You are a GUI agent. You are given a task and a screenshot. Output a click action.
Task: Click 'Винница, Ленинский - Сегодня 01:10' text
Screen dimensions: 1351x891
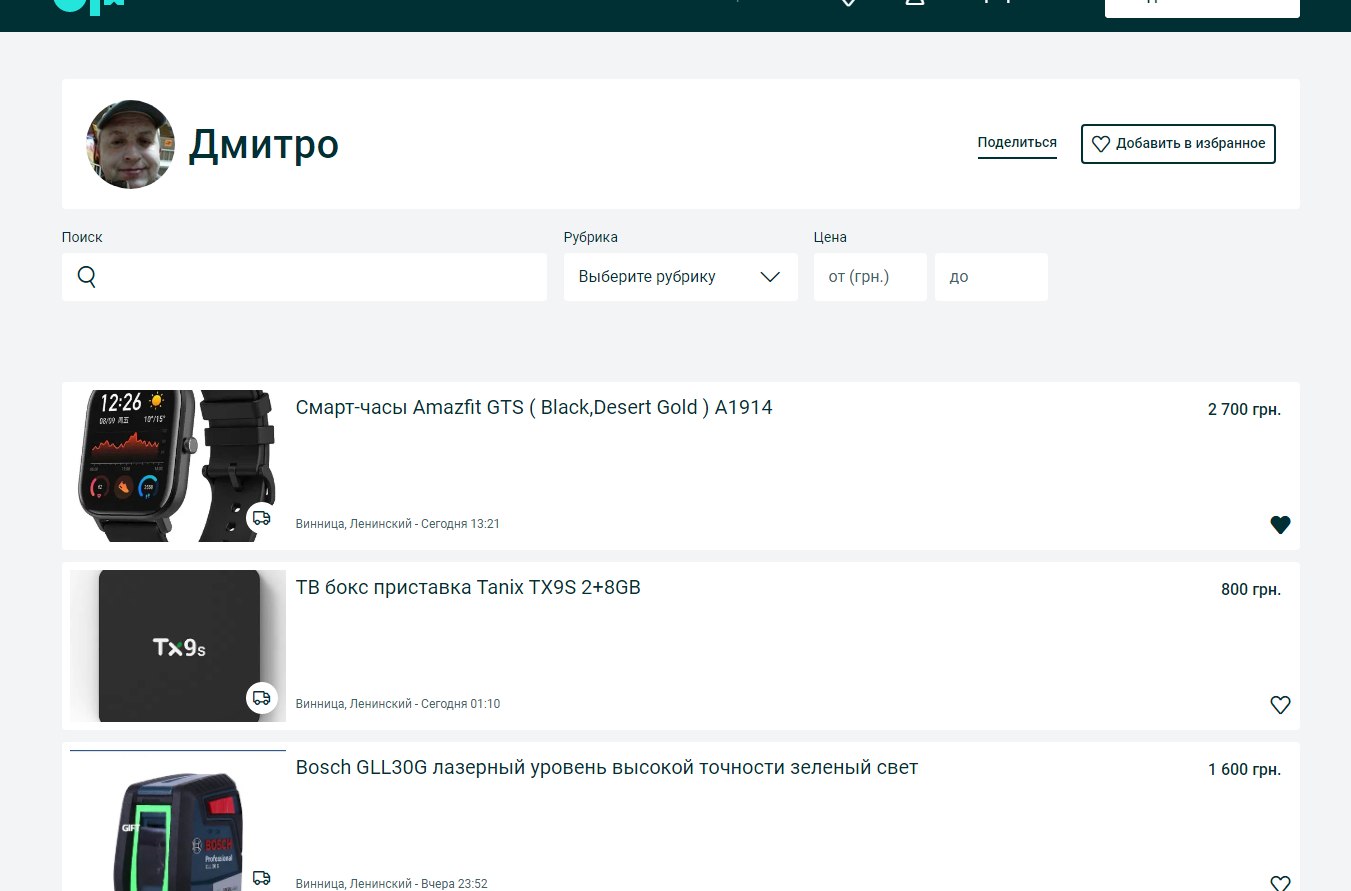(398, 704)
